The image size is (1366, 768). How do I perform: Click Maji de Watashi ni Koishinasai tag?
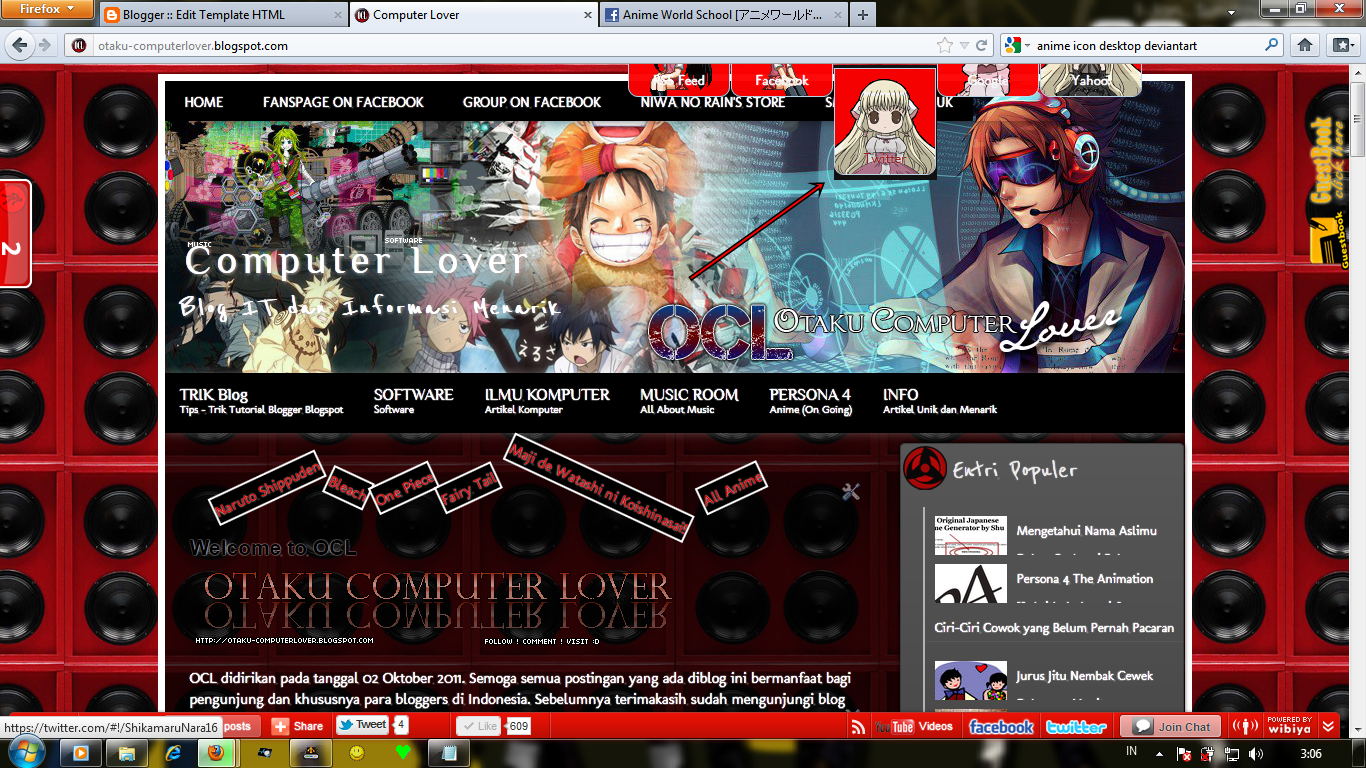(x=599, y=487)
